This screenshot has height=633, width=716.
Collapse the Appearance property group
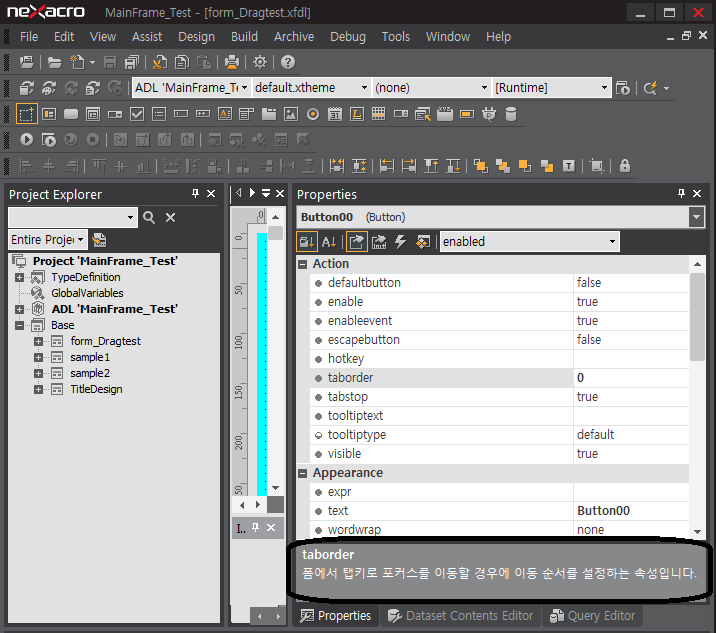[x=302, y=473]
